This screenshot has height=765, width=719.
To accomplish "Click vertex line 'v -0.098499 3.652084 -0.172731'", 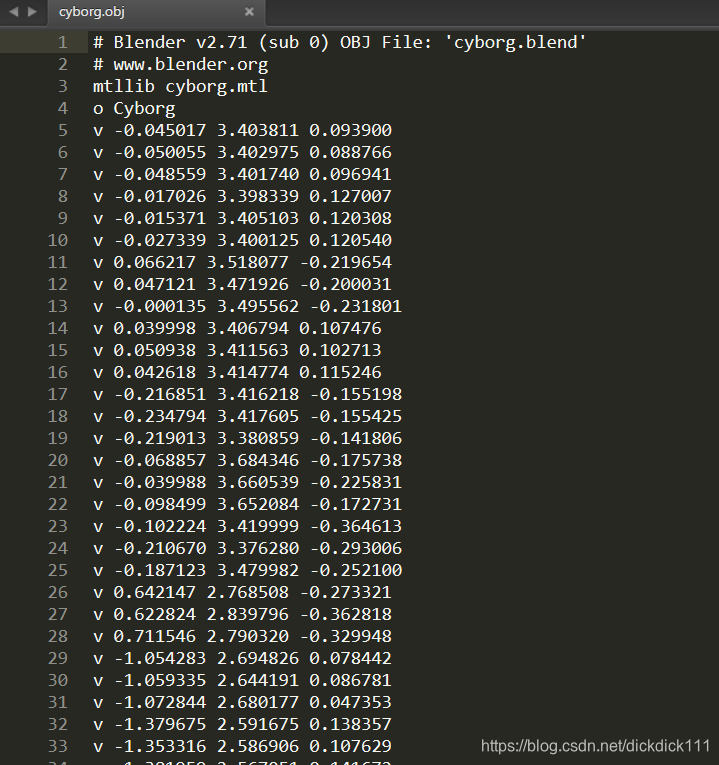I will (x=247, y=504).
